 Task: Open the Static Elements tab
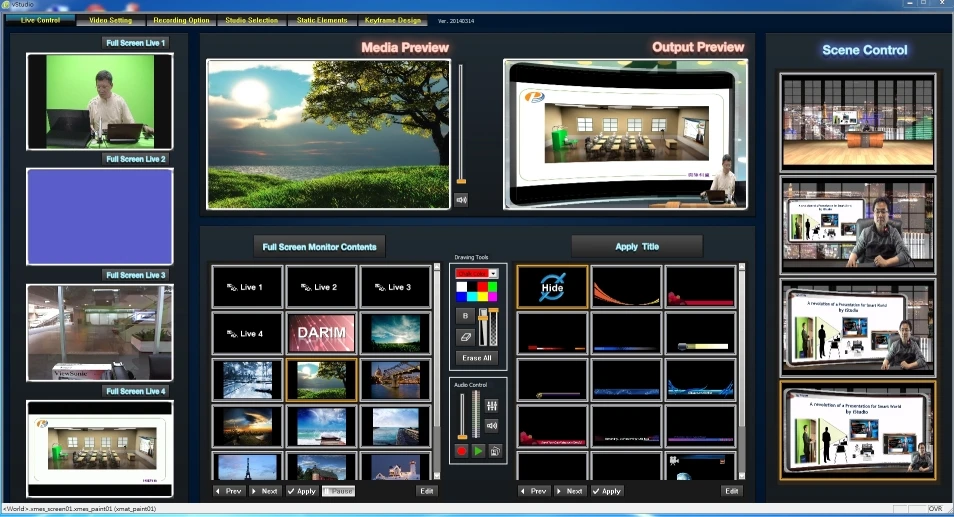[x=322, y=20]
